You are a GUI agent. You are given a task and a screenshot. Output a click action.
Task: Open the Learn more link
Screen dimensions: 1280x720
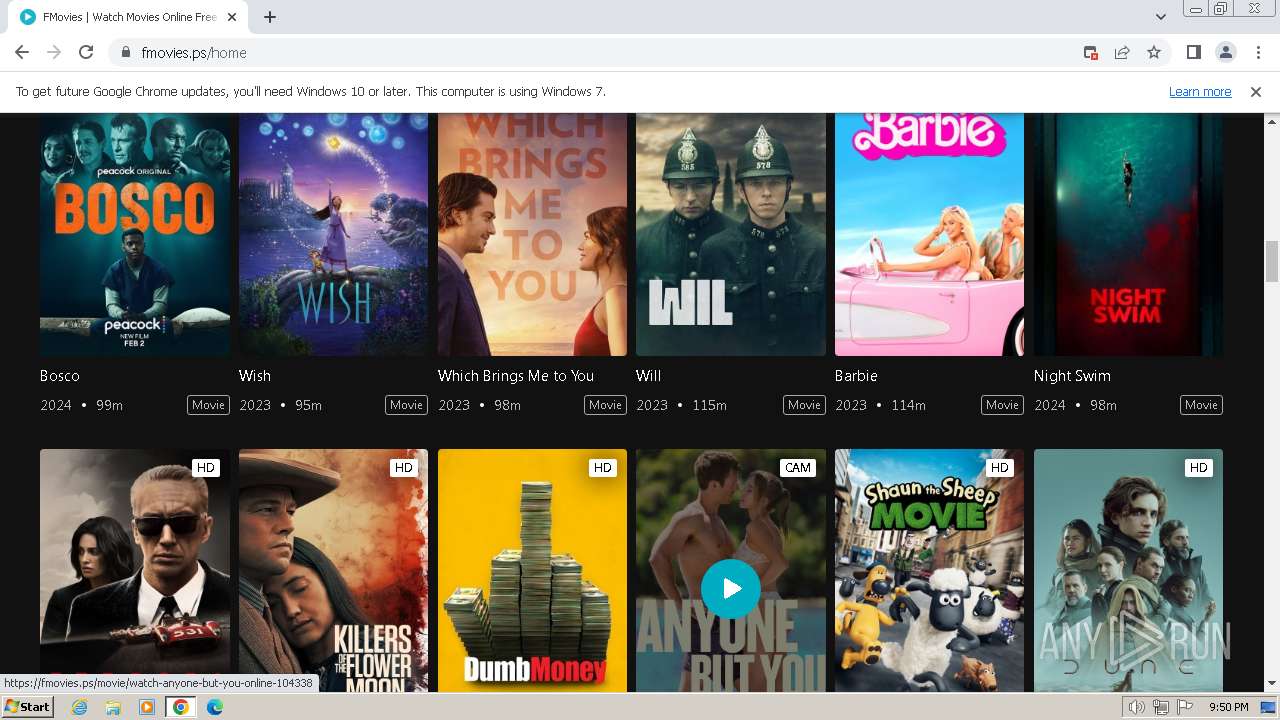(x=1200, y=91)
